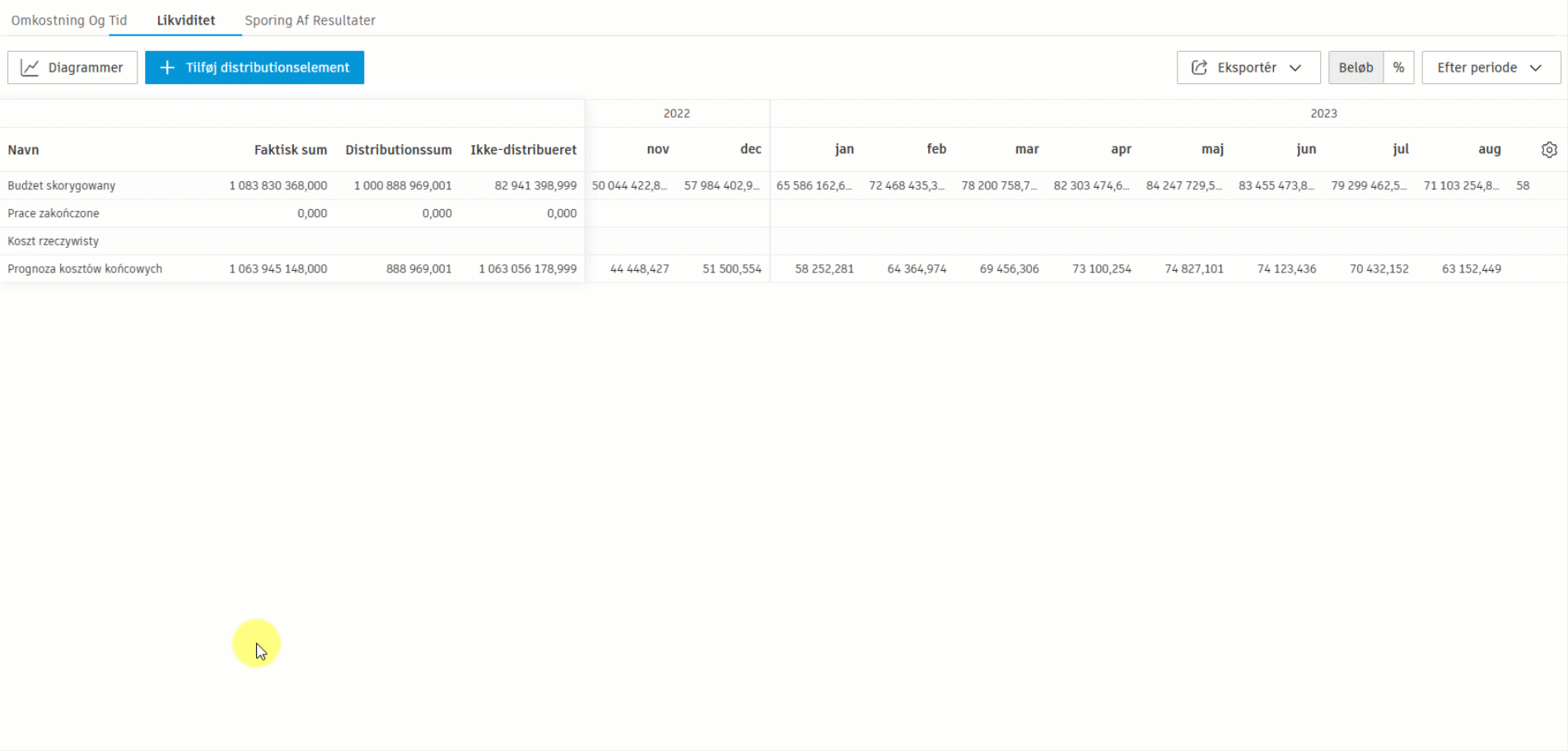Select the Prognoza kosztów końcowych row
Viewport: 1568px width, 751px height.
pyautogui.click(x=85, y=269)
